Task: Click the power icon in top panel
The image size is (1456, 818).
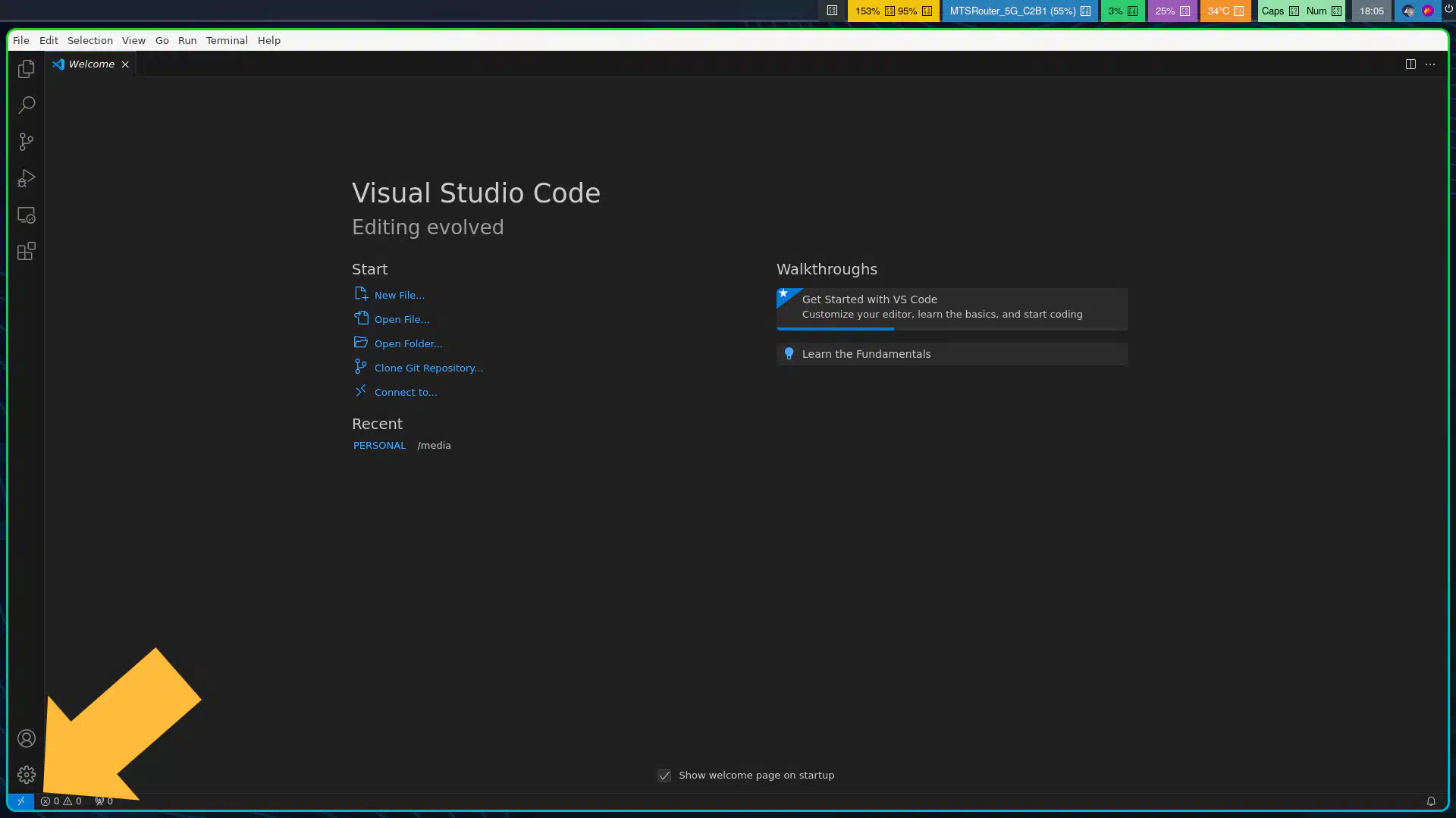Action: (x=1448, y=10)
